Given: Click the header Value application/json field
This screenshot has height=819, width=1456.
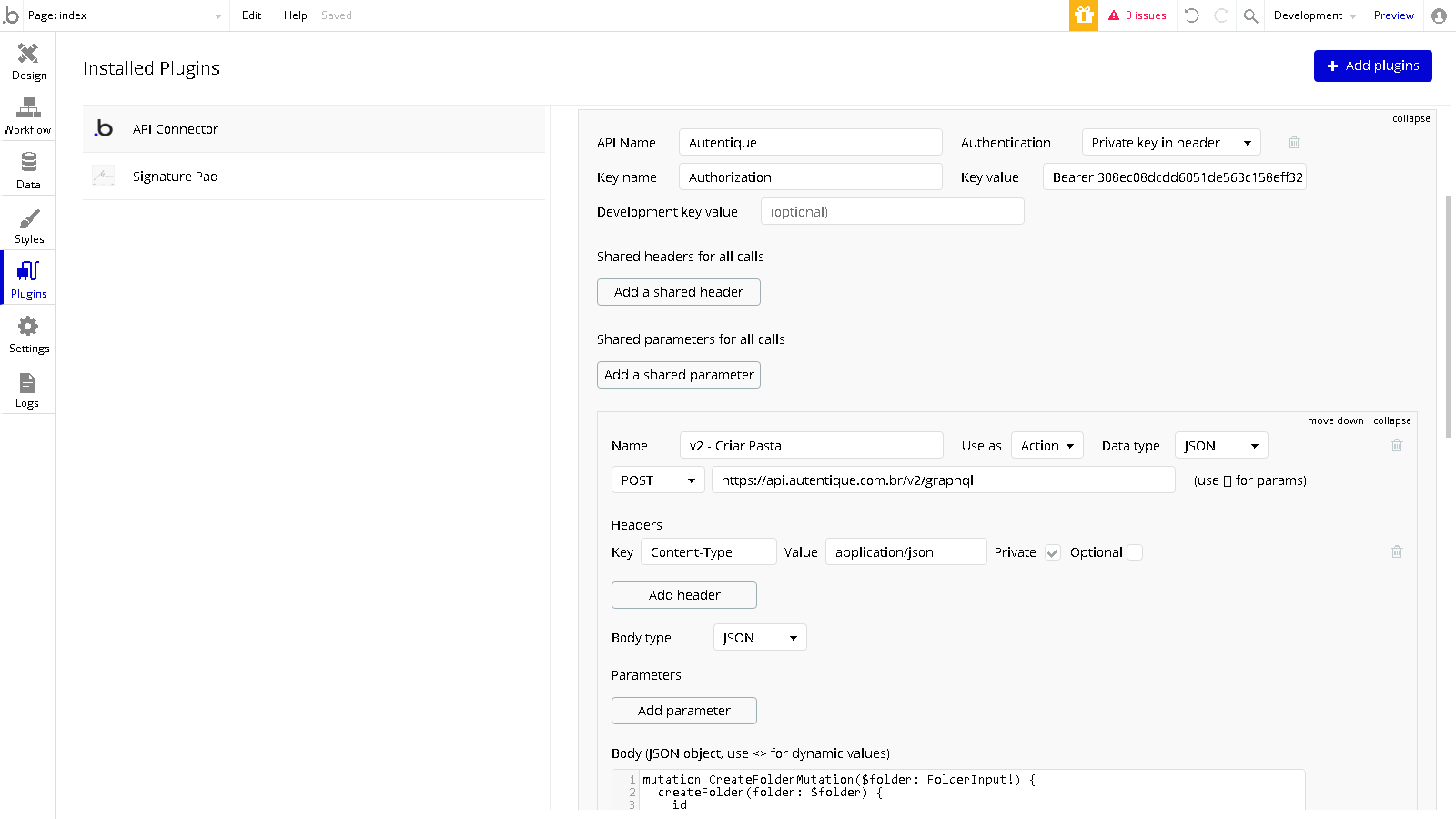Looking at the screenshot, I should [x=905, y=552].
